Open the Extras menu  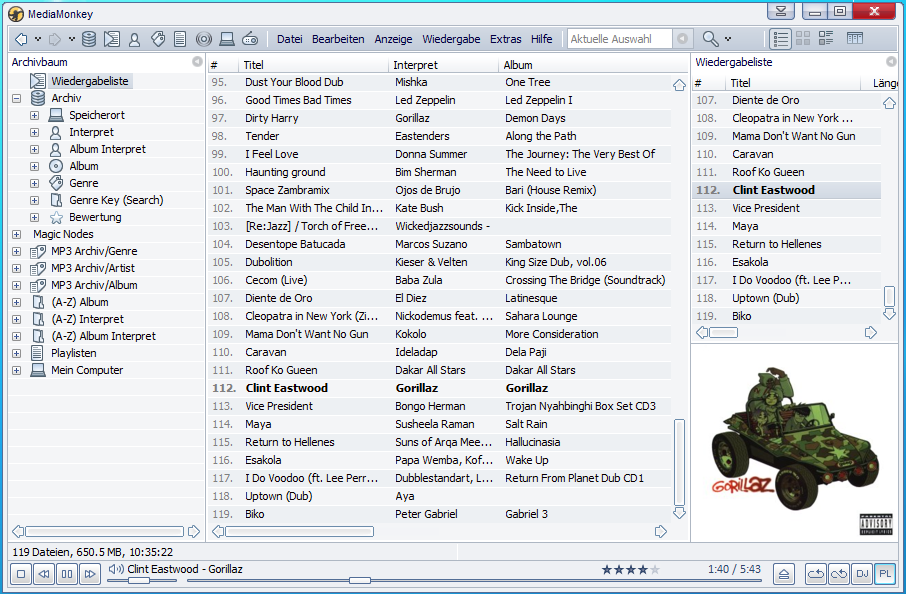[506, 39]
